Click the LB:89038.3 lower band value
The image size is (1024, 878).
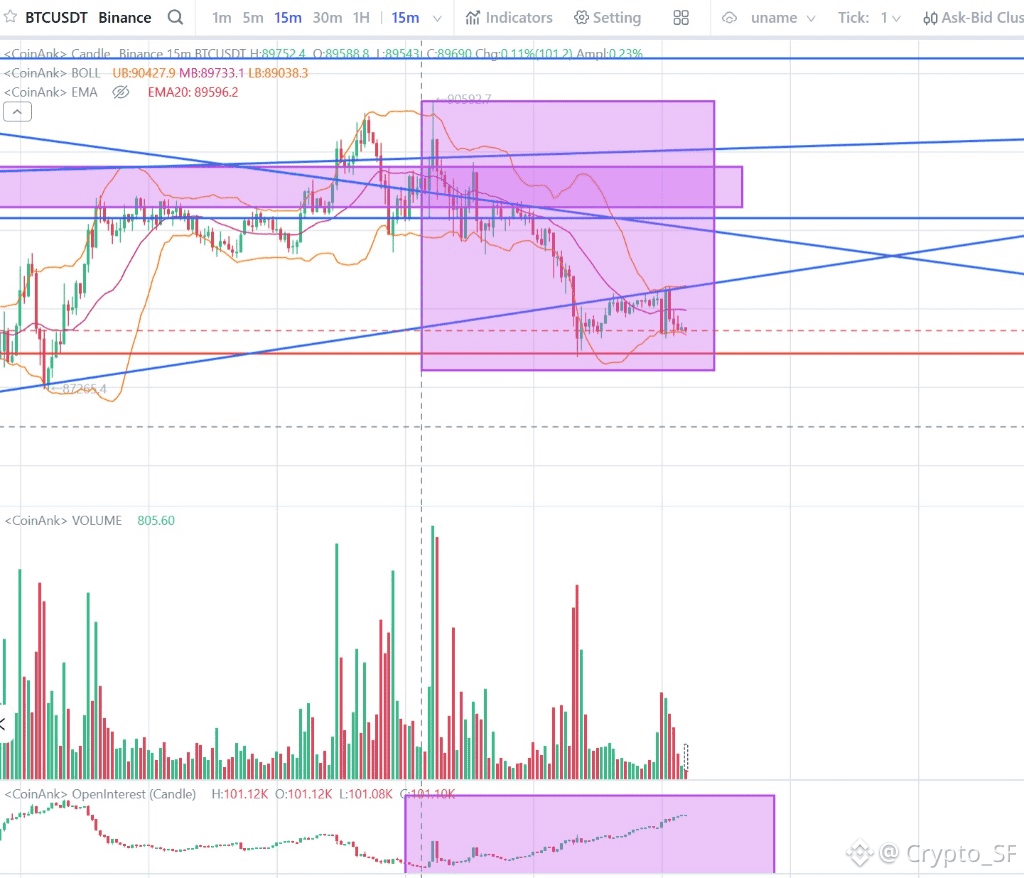tap(278, 73)
